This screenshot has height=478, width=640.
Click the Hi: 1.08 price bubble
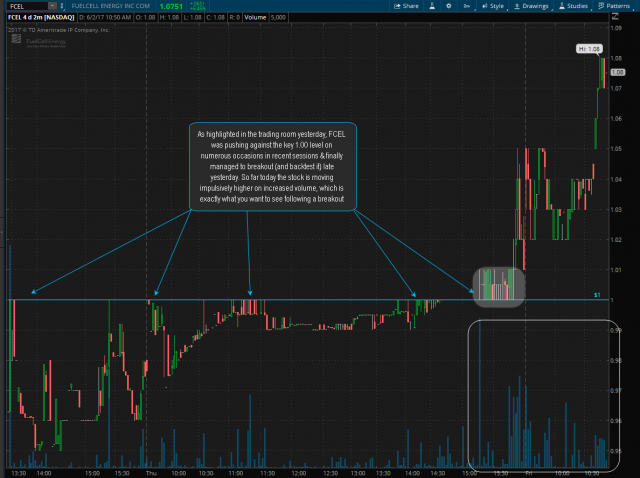point(588,49)
